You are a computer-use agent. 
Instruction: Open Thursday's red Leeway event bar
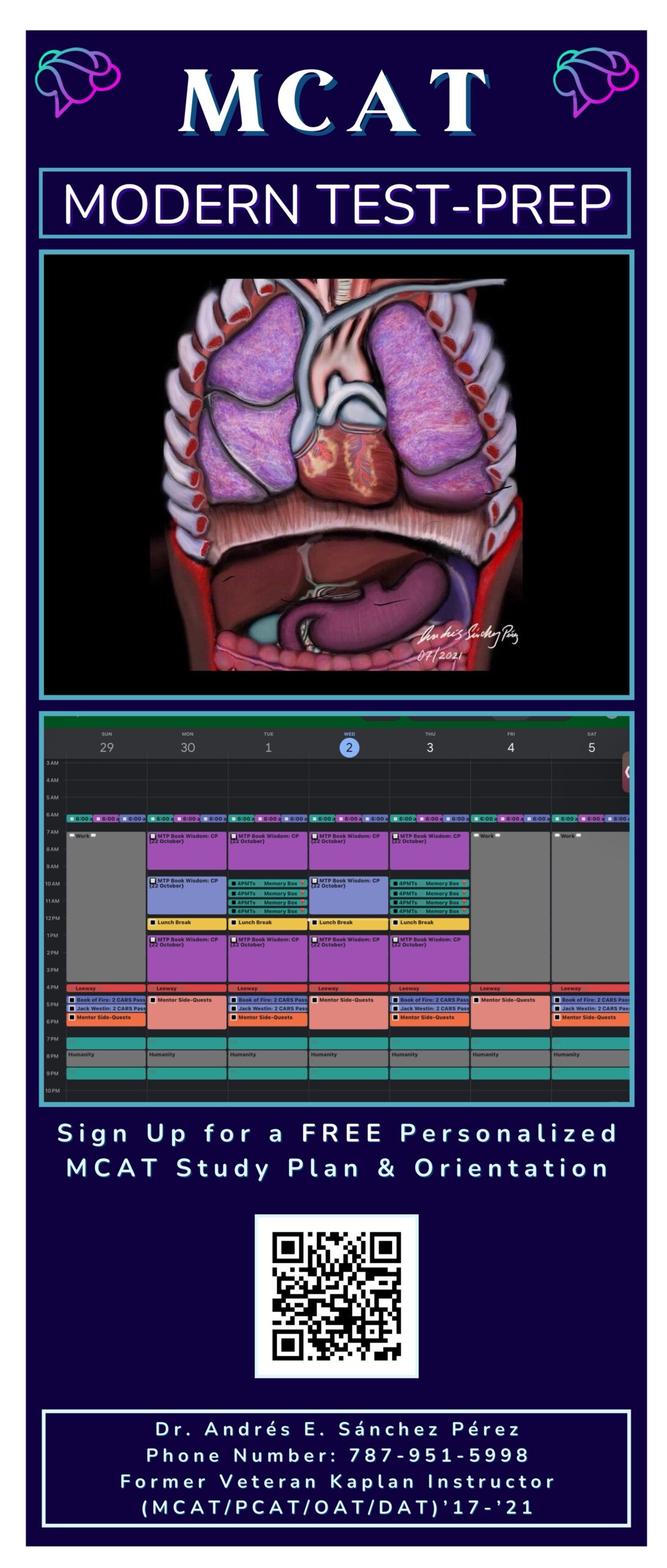(429, 988)
